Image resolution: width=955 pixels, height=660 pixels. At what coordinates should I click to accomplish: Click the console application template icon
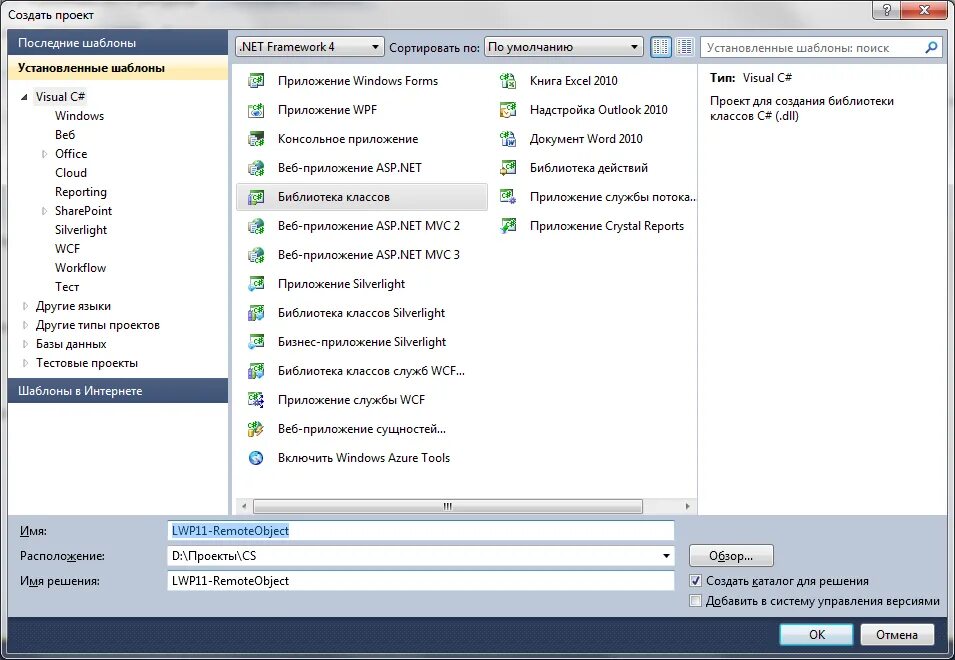(x=256, y=139)
